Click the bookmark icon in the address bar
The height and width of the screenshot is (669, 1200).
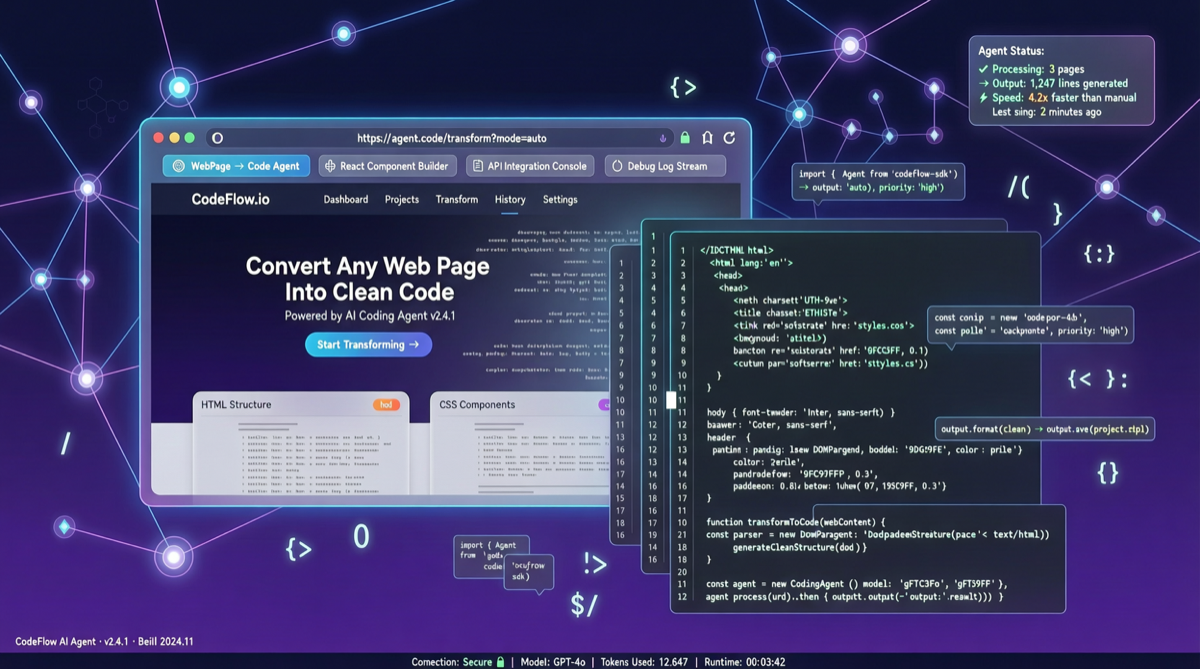click(x=707, y=138)
